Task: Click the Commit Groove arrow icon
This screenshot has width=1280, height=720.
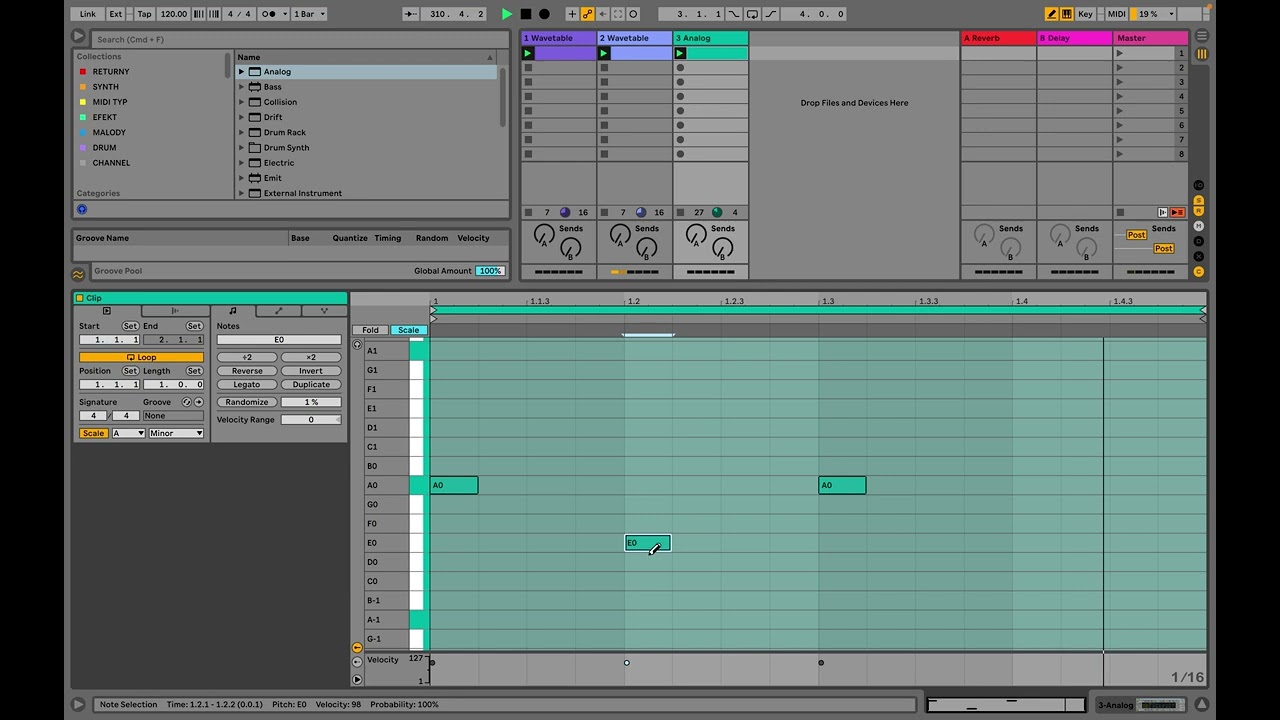Action: (198, 402)
